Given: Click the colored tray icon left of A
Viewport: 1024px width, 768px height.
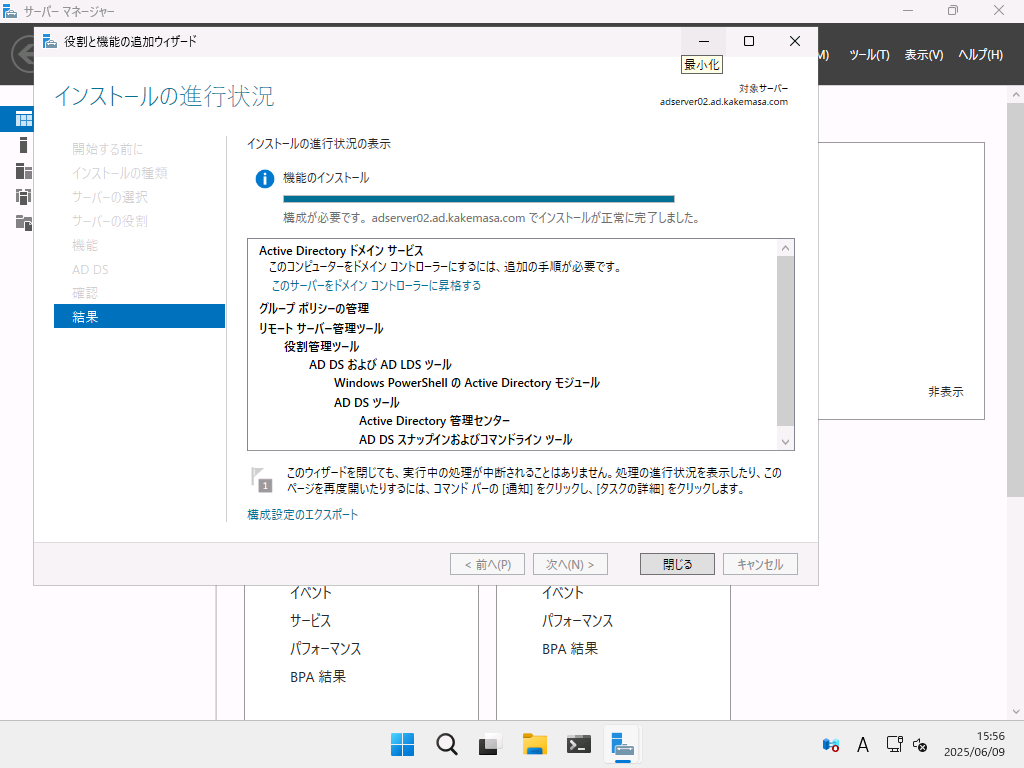Looking at the screenshot, I should (x=831, y=744).
